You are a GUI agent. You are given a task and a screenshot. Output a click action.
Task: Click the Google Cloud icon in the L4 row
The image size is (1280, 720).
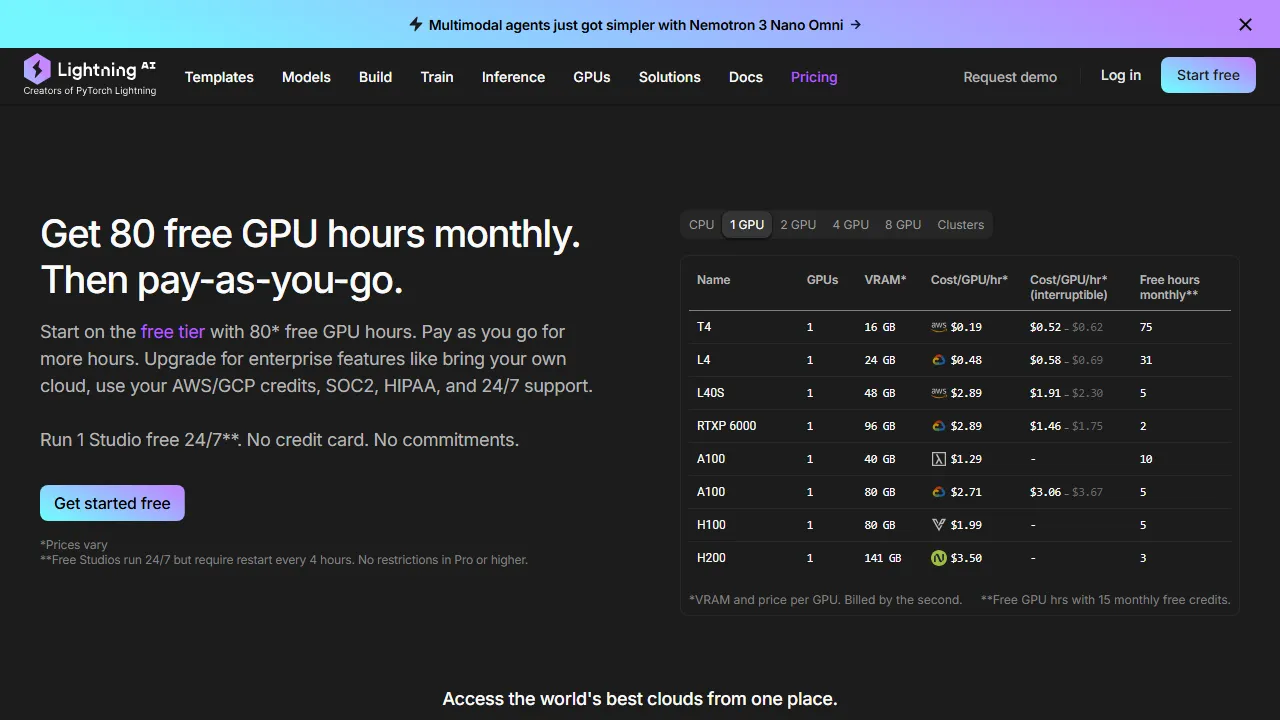click(x=938, y=360)
